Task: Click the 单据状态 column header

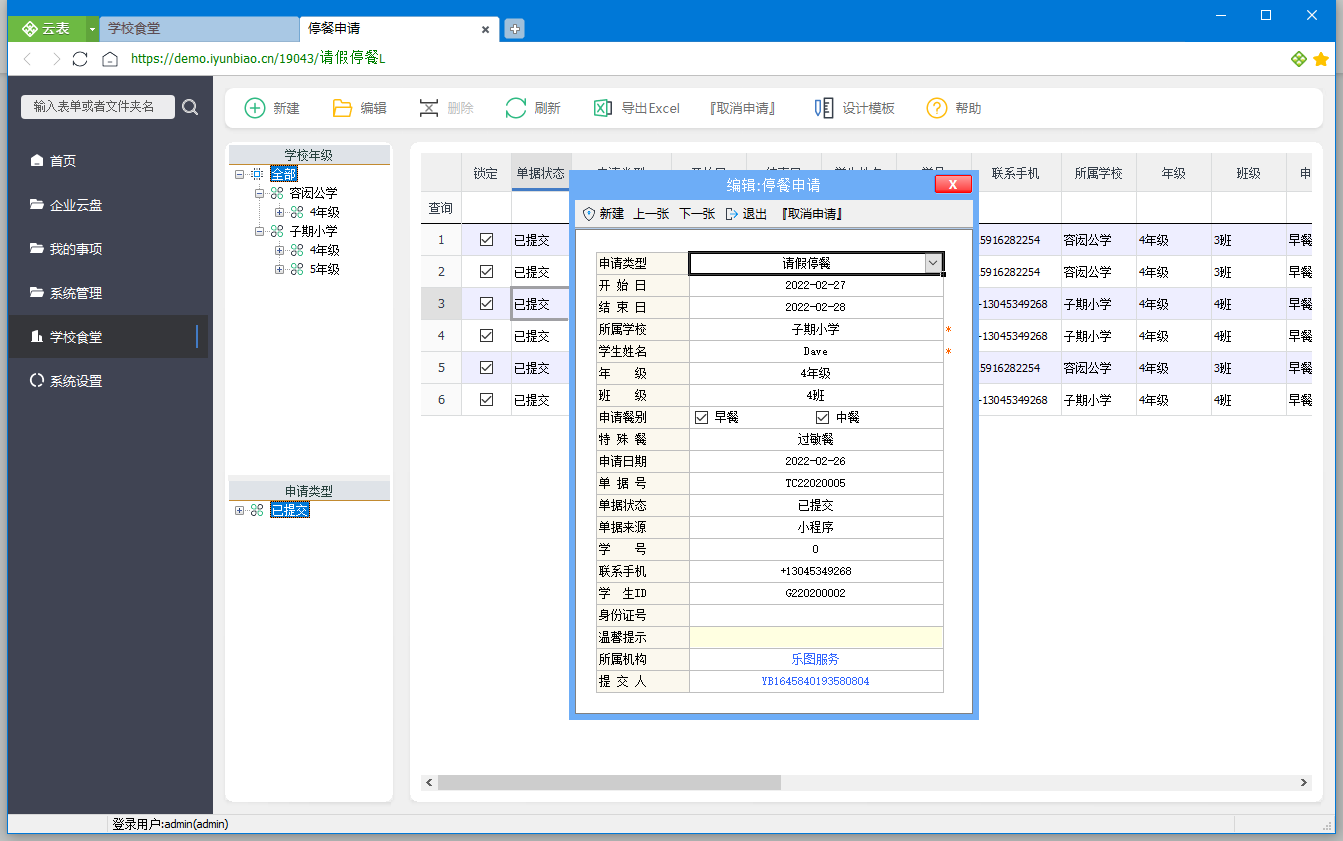Action: coord(541,173)
